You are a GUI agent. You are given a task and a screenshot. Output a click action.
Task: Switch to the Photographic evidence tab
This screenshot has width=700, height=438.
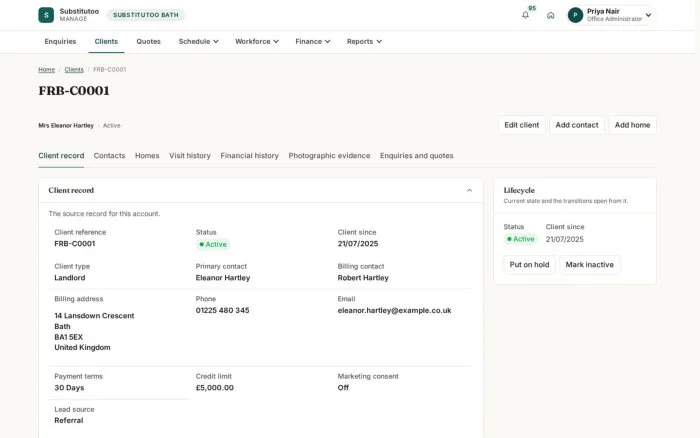[x=329, y=156]
